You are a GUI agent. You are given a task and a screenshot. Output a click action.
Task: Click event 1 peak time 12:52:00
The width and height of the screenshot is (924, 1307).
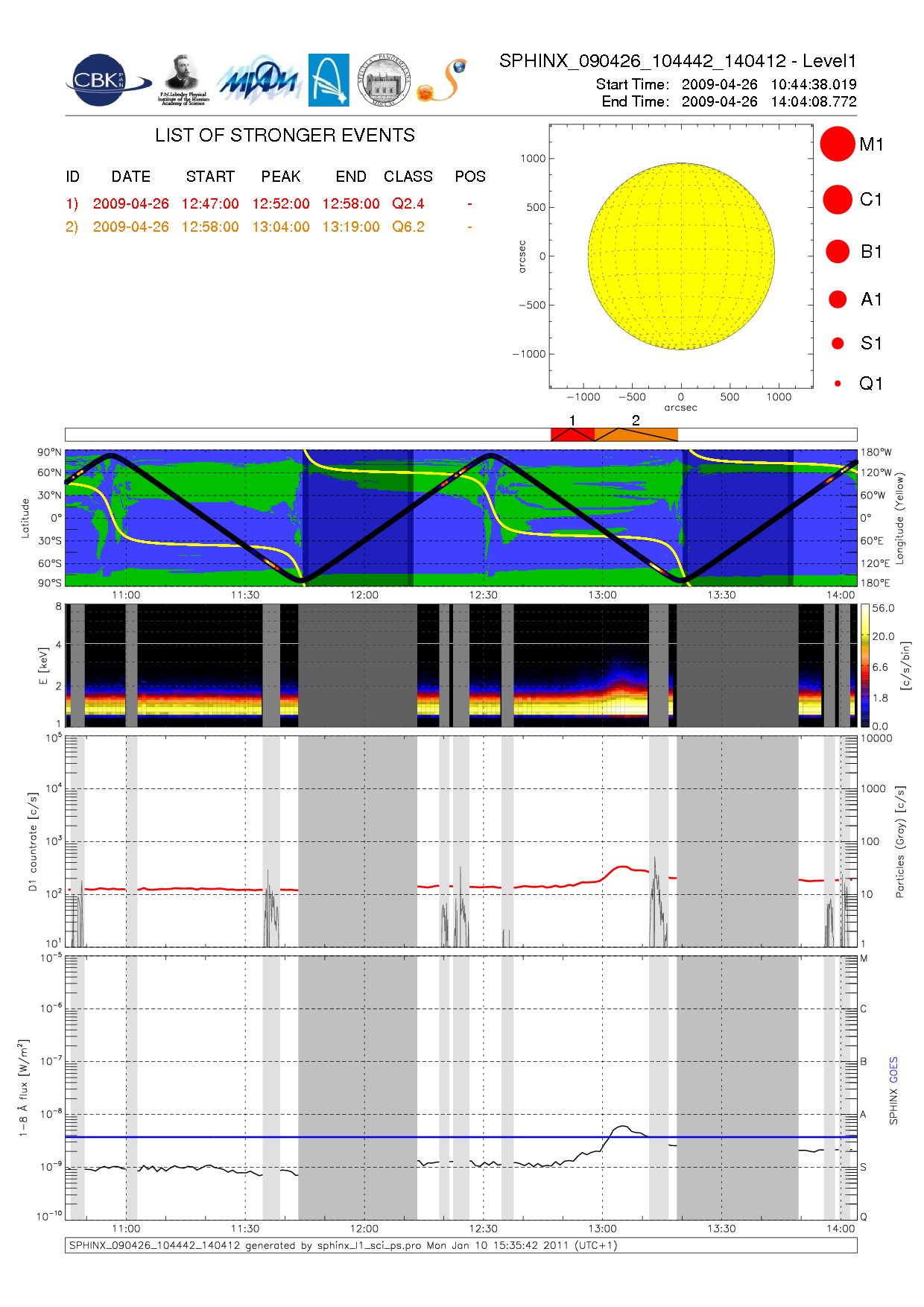click(281, 203)
